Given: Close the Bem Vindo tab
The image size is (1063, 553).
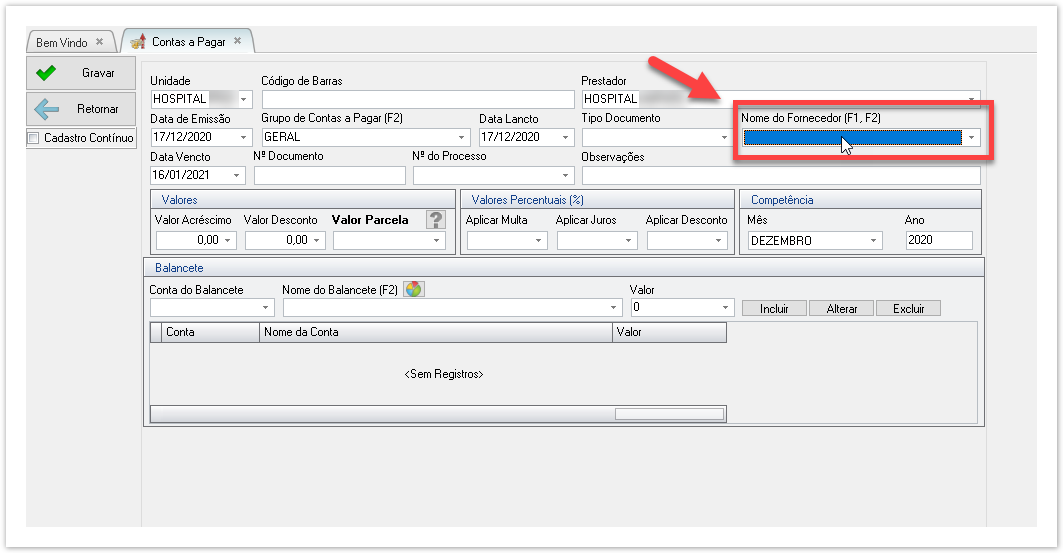Looking at the screenshot, I should pos(99,42).
